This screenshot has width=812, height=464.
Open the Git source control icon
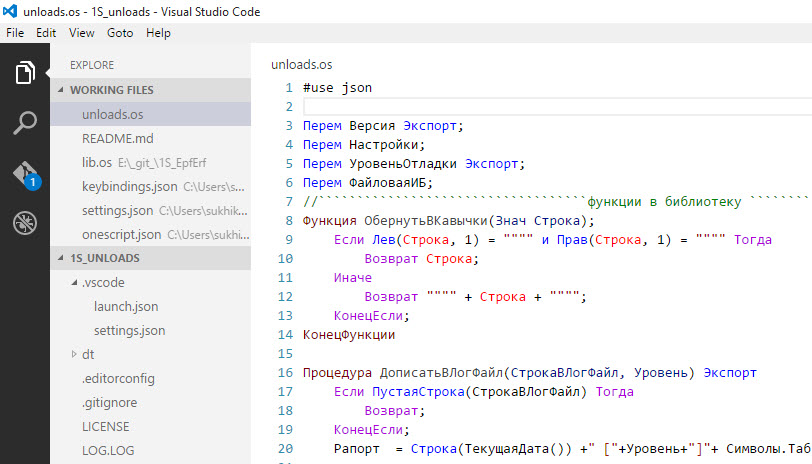pyautogui.click(x=26, y=175)
